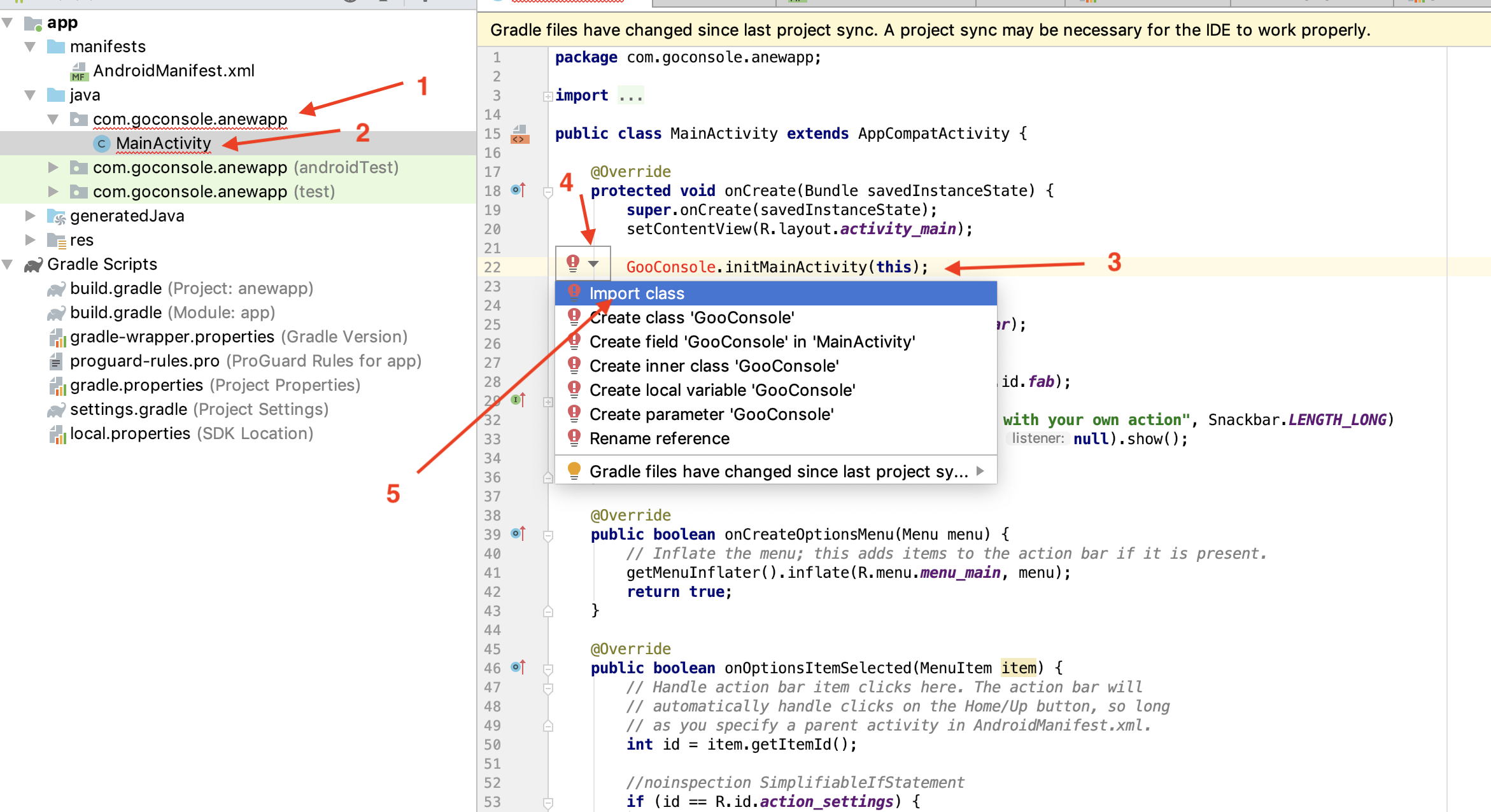Expand Gradle files changed submenu arrow
1491x812 pixels.
980,471
